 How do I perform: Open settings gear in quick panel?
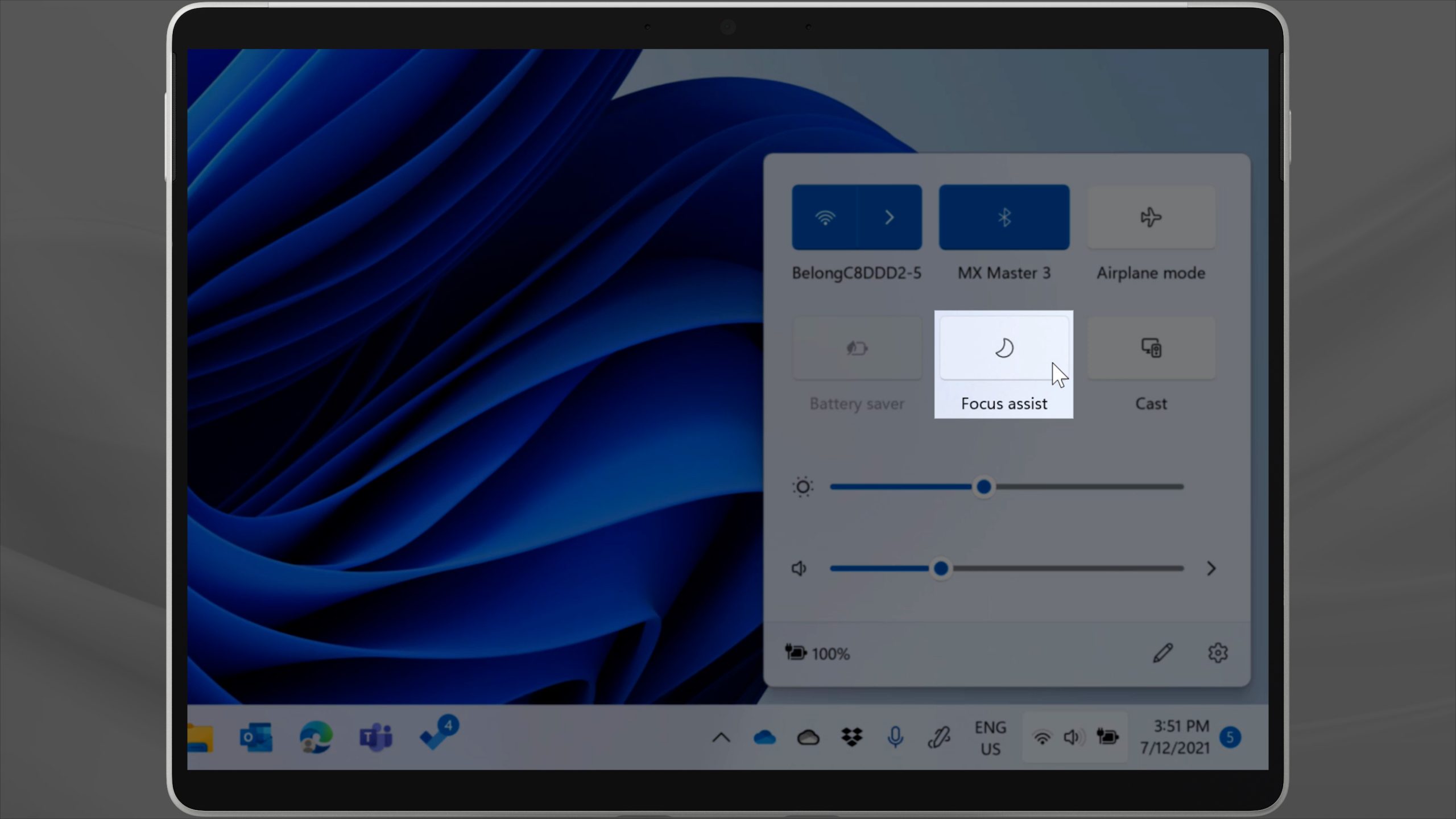pos(1218,653)
